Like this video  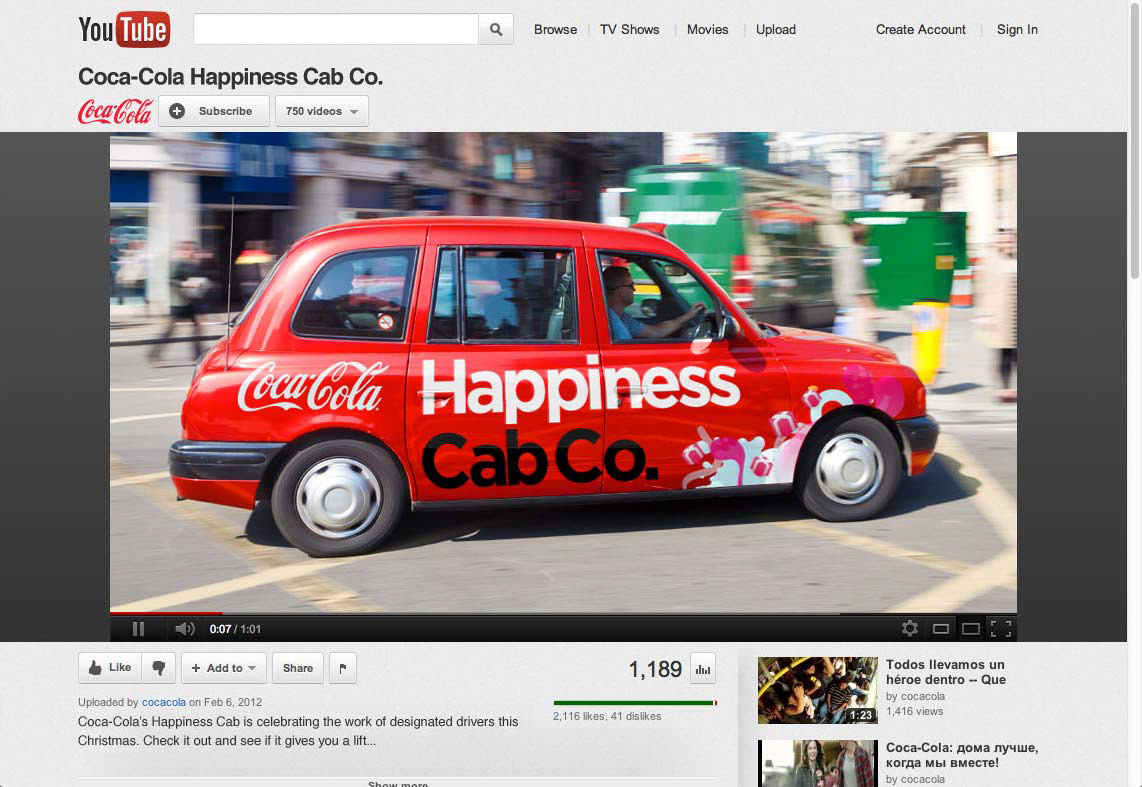point(110,668)
